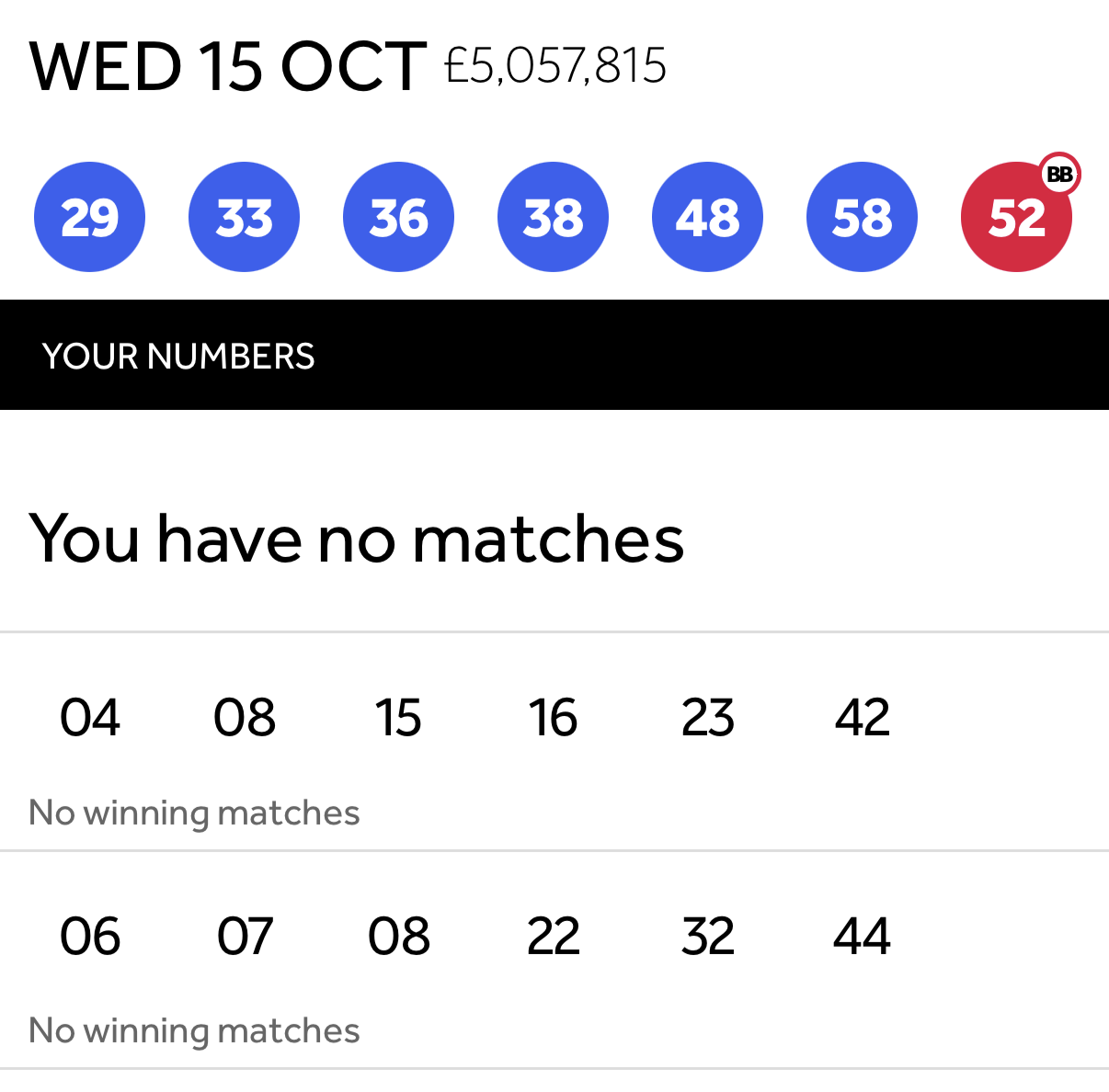Click first line's No winning matches text
Viewport: 1109px width, 1092px height.
(x=194, y=813)
